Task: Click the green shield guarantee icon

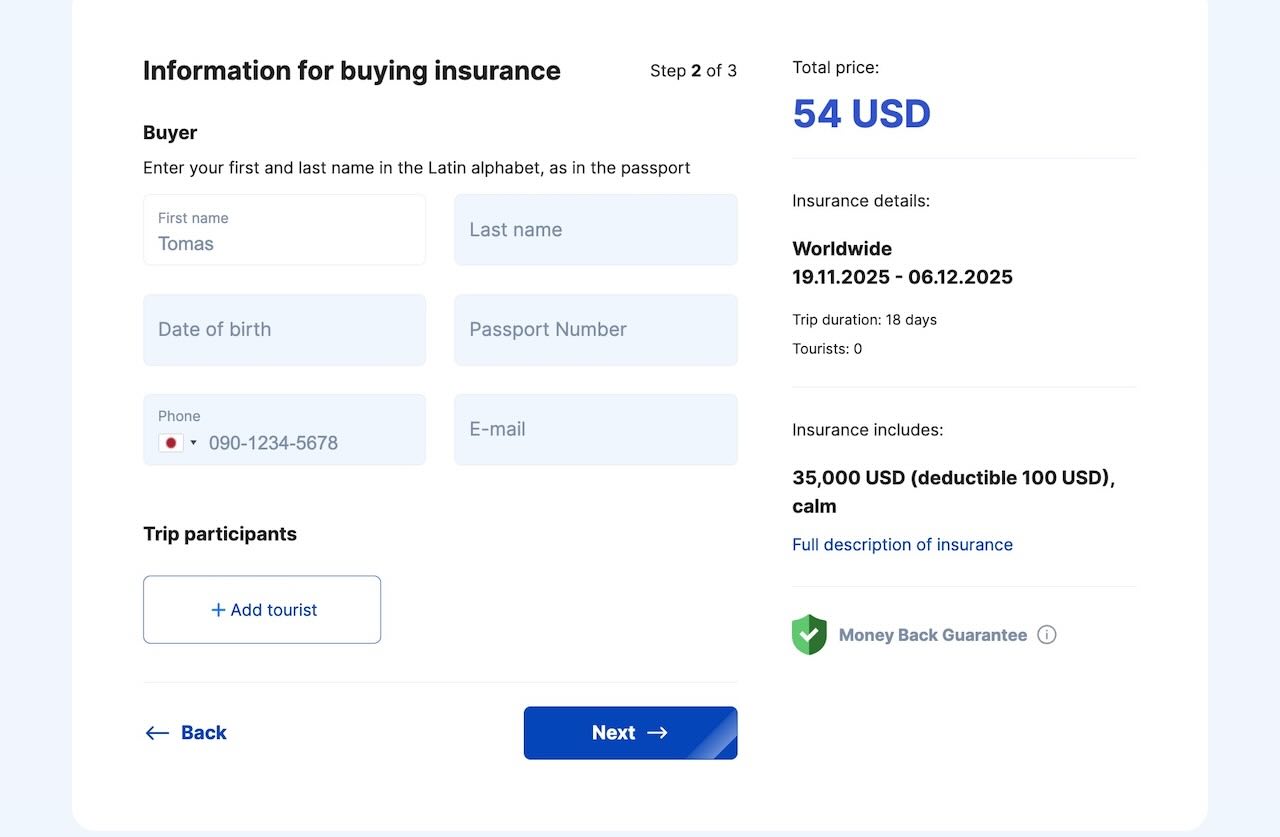Action: pos(809,635)
